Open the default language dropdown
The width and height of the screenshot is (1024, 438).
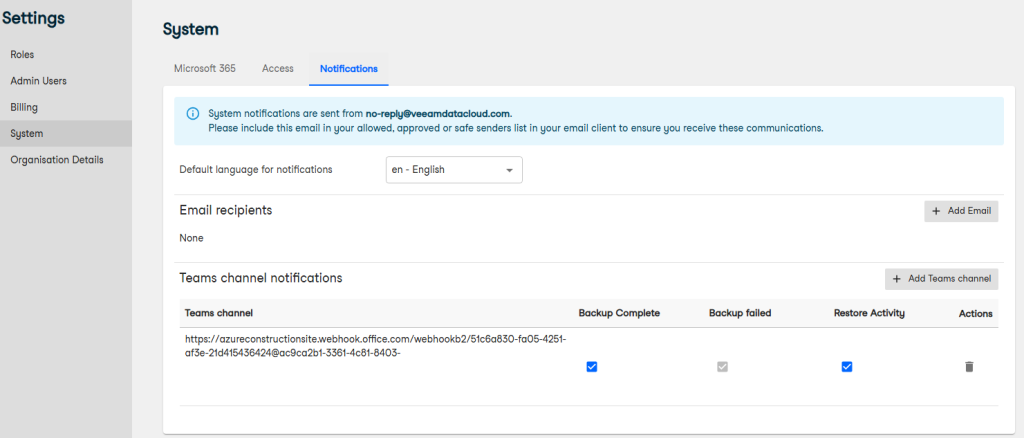click(454, 170)
